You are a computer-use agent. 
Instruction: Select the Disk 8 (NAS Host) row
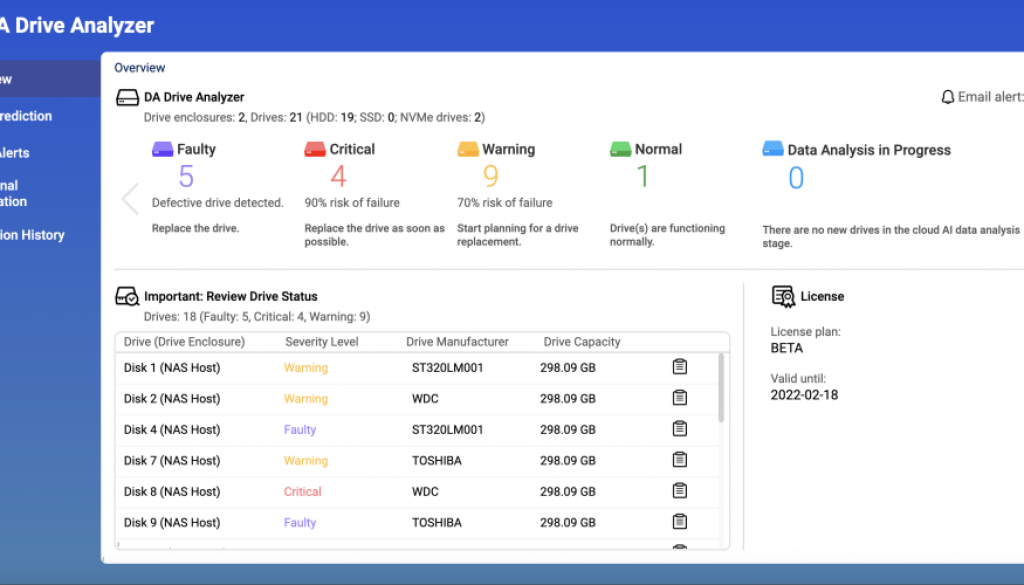[417, 492]
